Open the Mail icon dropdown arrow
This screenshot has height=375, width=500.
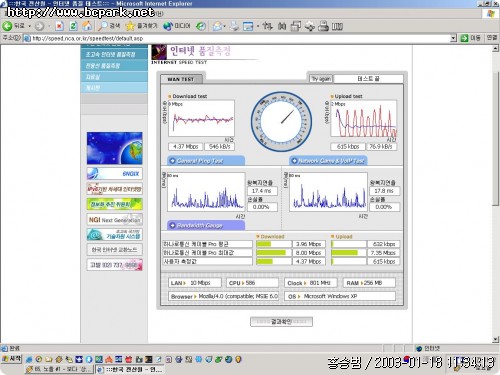[x=225, y=26]
